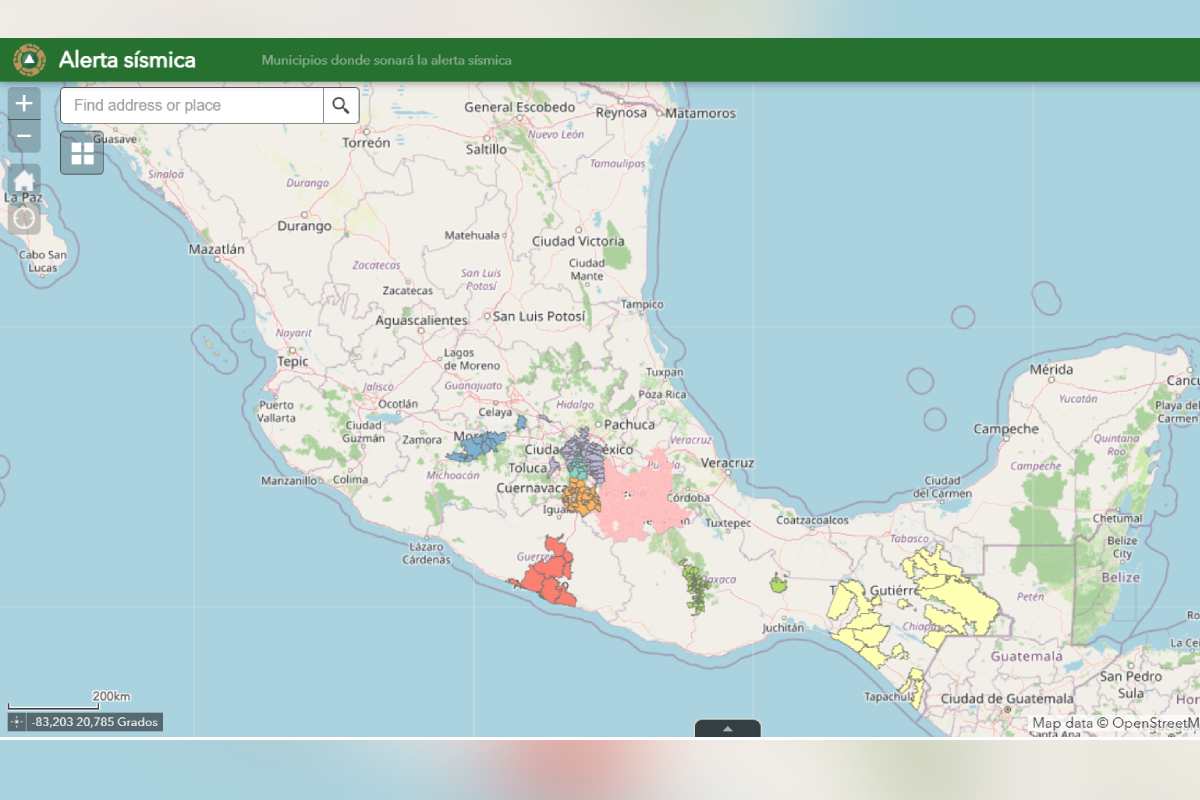The height and width of the screenshot is (800, 1200).
Task: Click inside the Find address or place field
Action: click(190, 105)
